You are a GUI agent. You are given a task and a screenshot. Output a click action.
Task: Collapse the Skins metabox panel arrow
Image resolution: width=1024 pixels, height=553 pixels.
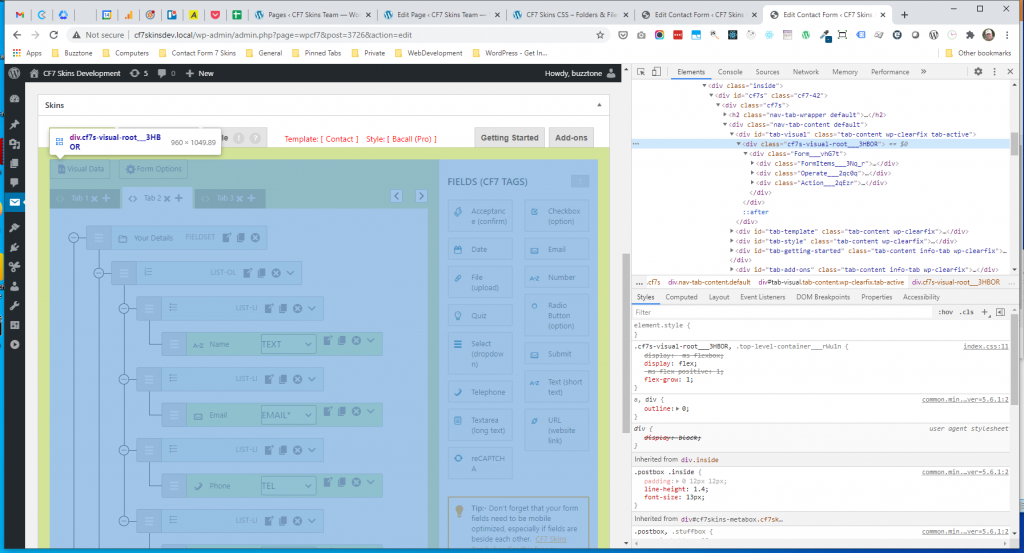600,103
